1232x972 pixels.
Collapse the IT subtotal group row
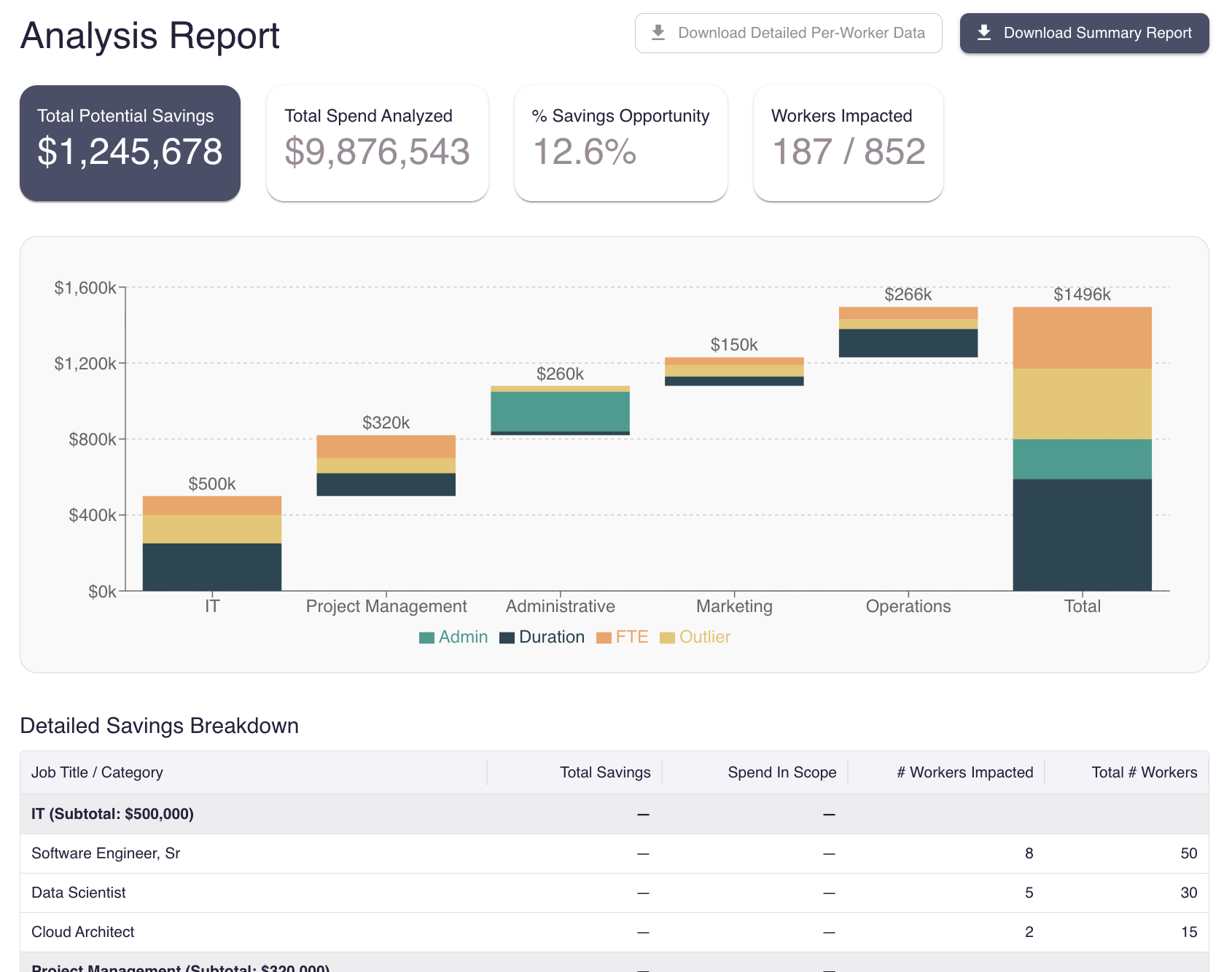(x=112, y=814)
